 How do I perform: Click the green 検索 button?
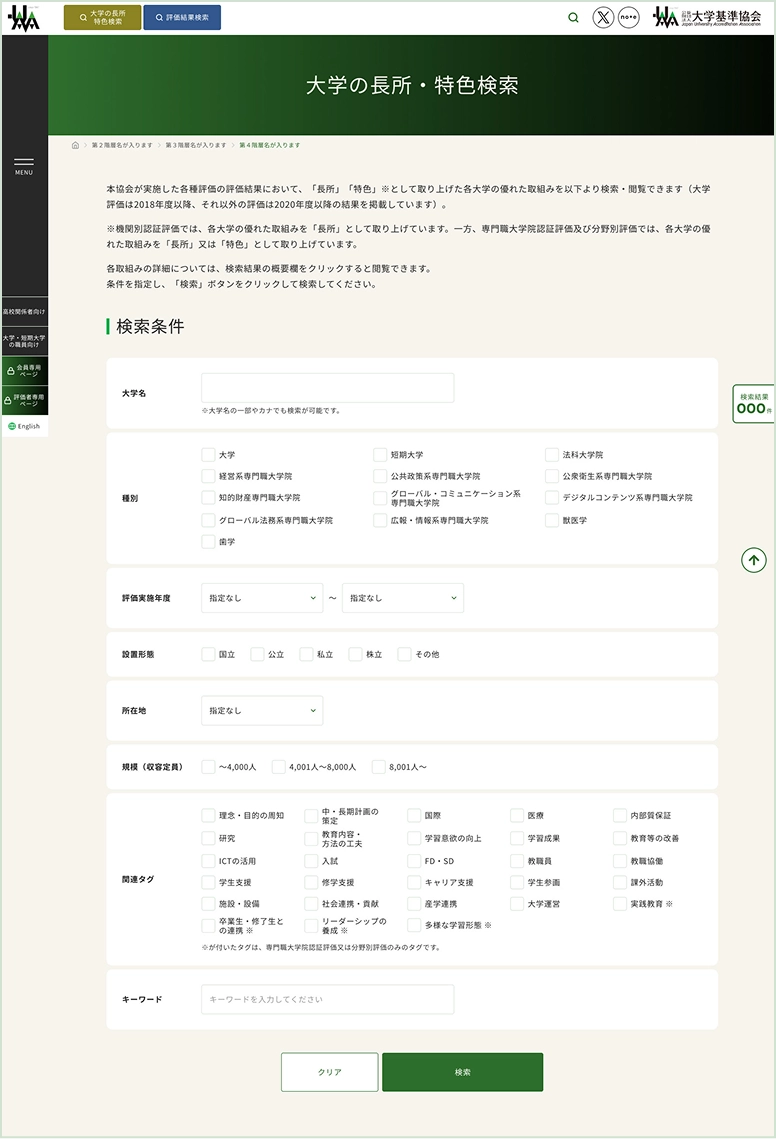[463, 1072]
